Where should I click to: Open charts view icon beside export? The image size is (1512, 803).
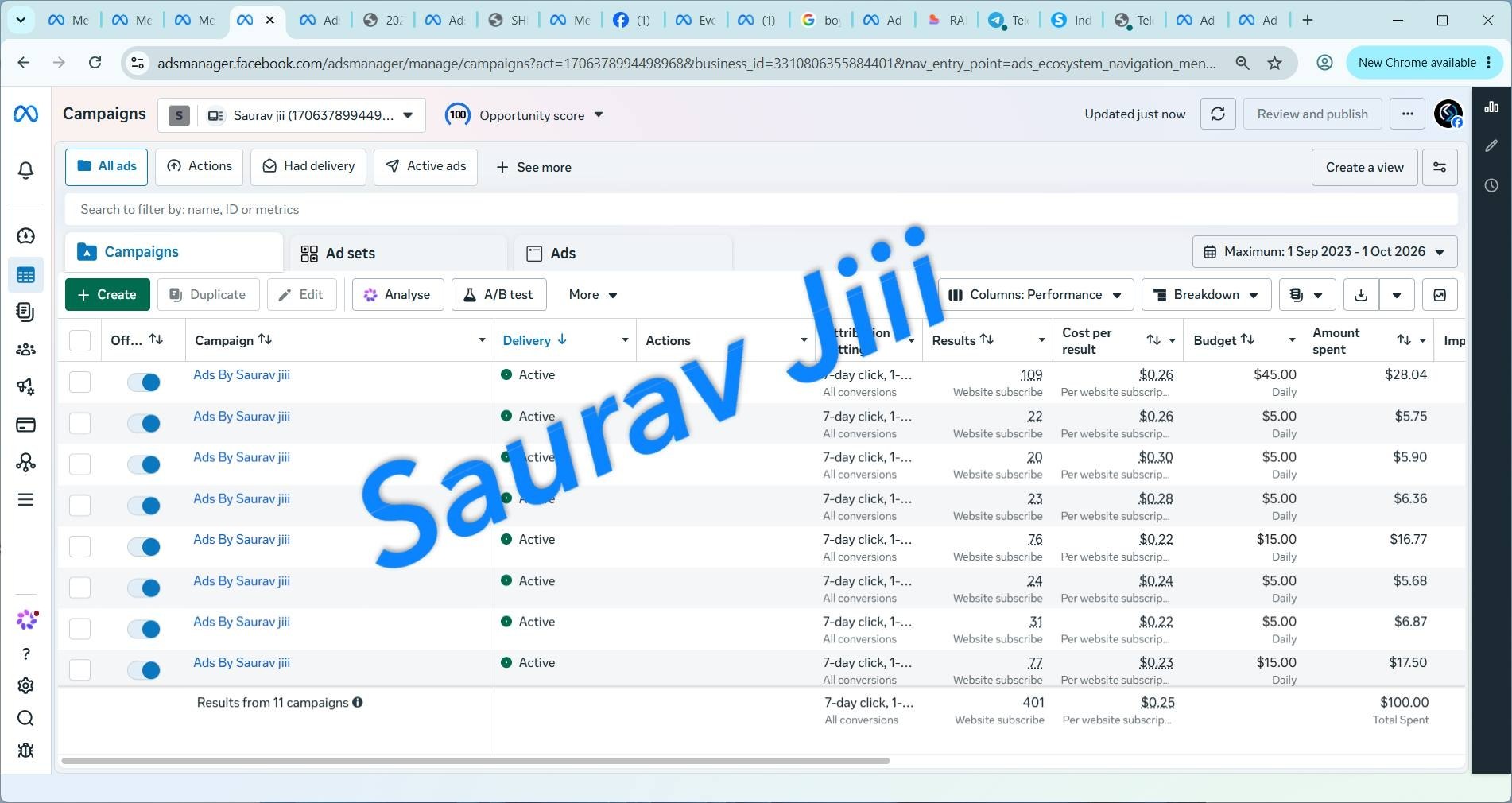pos(1440,295)
